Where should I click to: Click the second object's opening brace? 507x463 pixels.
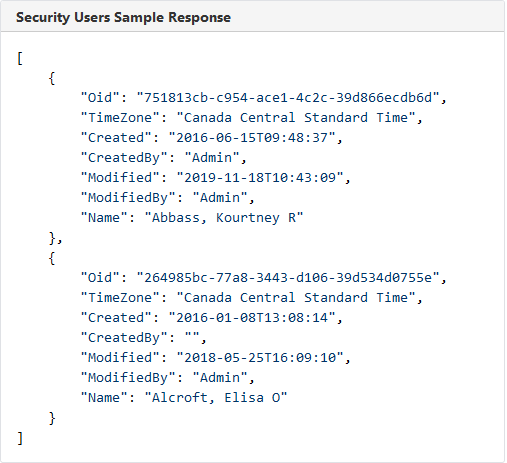point(52,258)
